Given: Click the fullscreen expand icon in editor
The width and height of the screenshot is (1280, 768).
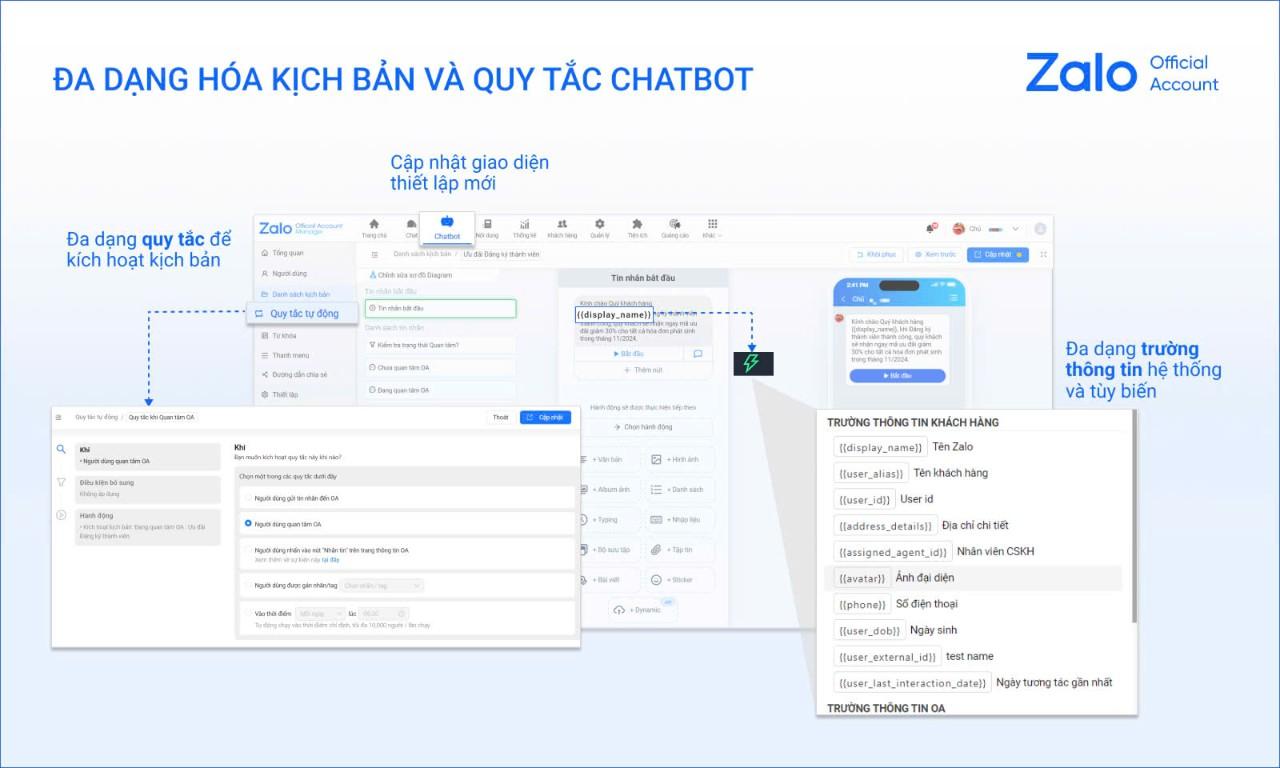Looking at the screenshot, I should pos(1044,255).
